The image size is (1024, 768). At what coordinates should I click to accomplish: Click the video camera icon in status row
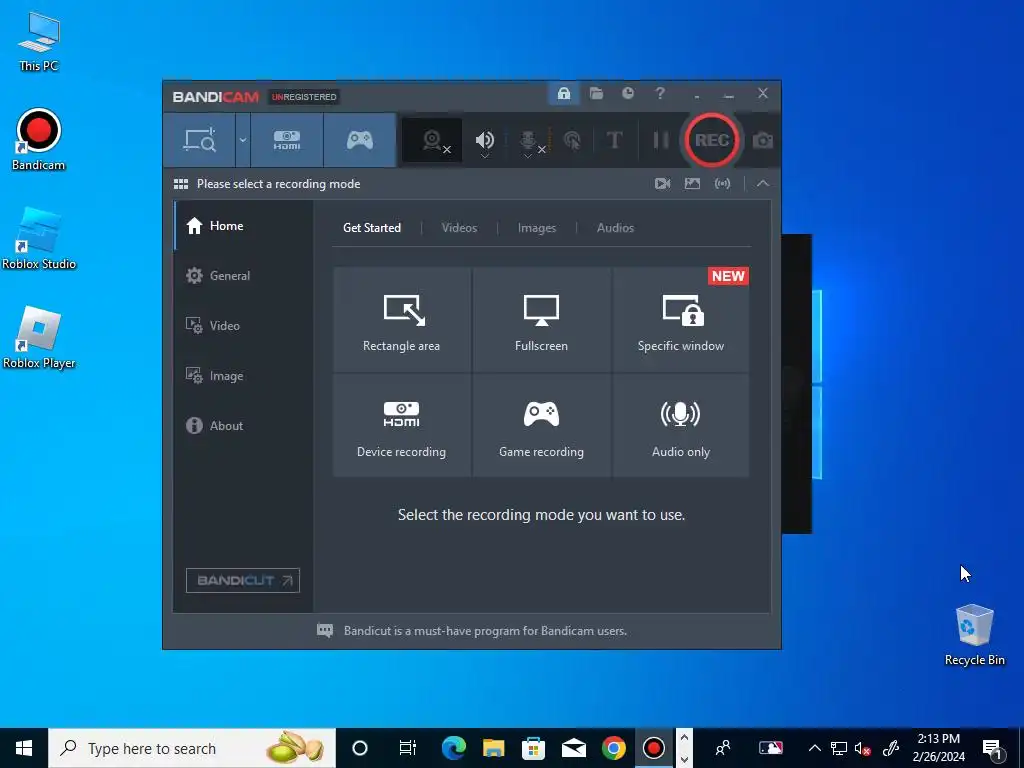662,184
